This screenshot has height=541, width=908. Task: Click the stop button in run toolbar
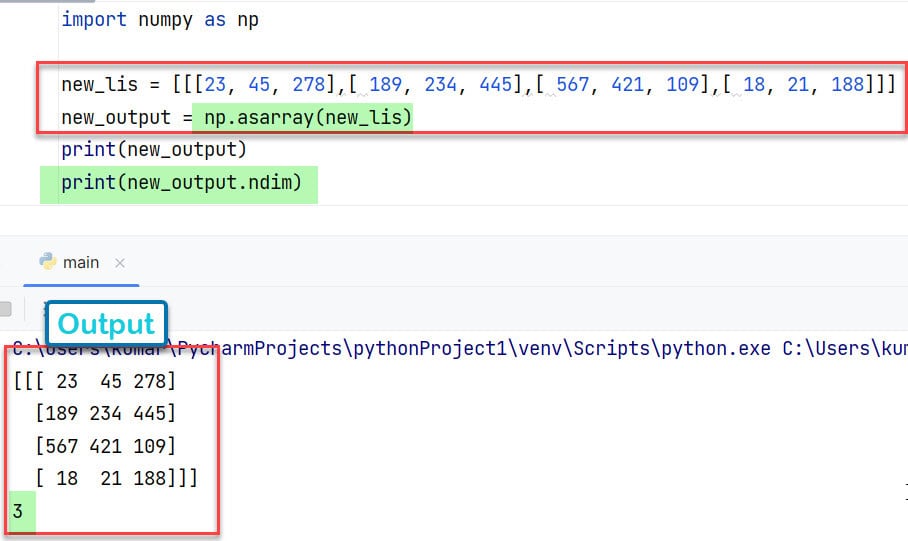(6, 309)
